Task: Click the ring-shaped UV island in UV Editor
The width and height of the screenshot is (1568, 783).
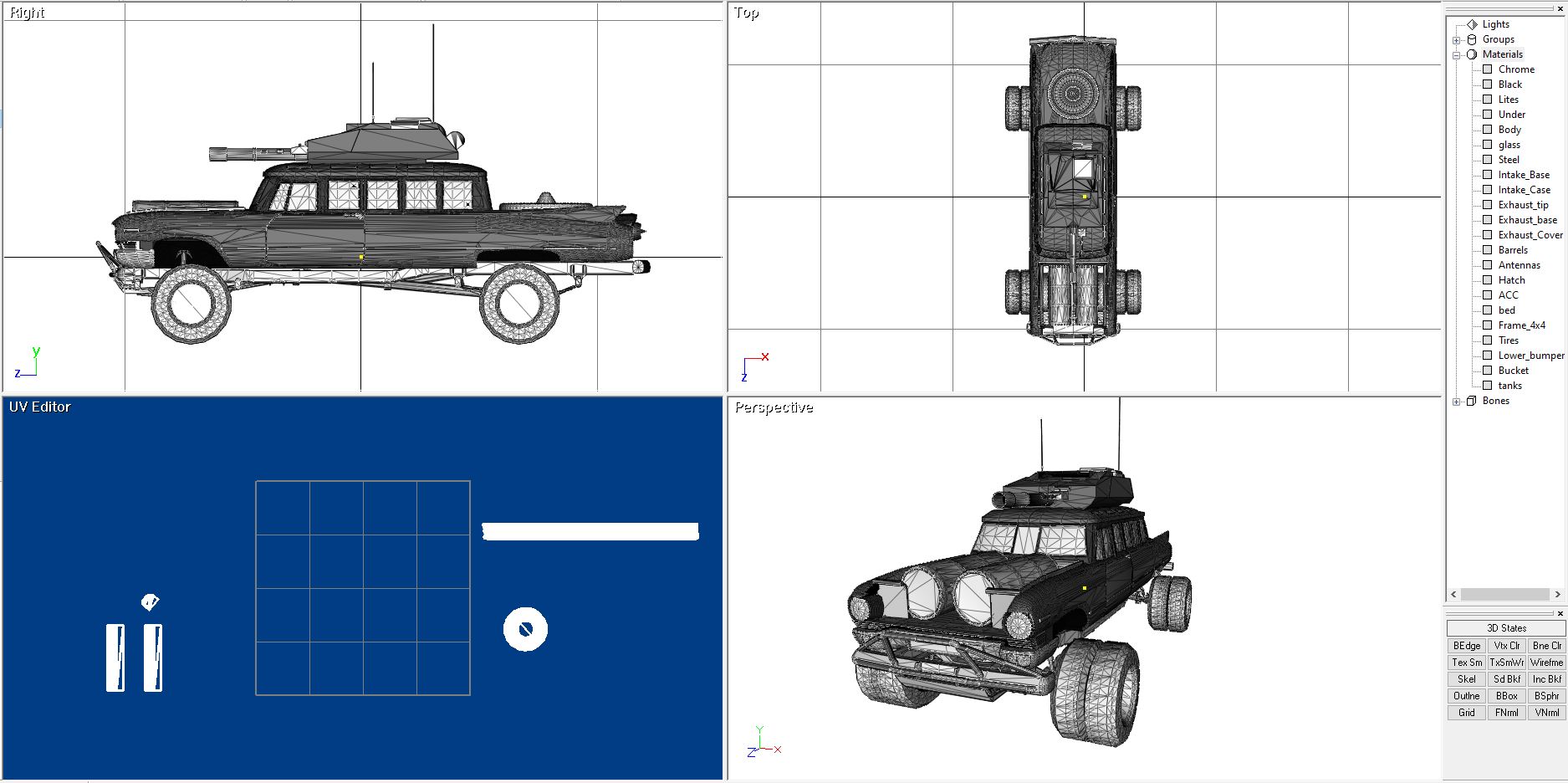Action: [x=525, y=630]
